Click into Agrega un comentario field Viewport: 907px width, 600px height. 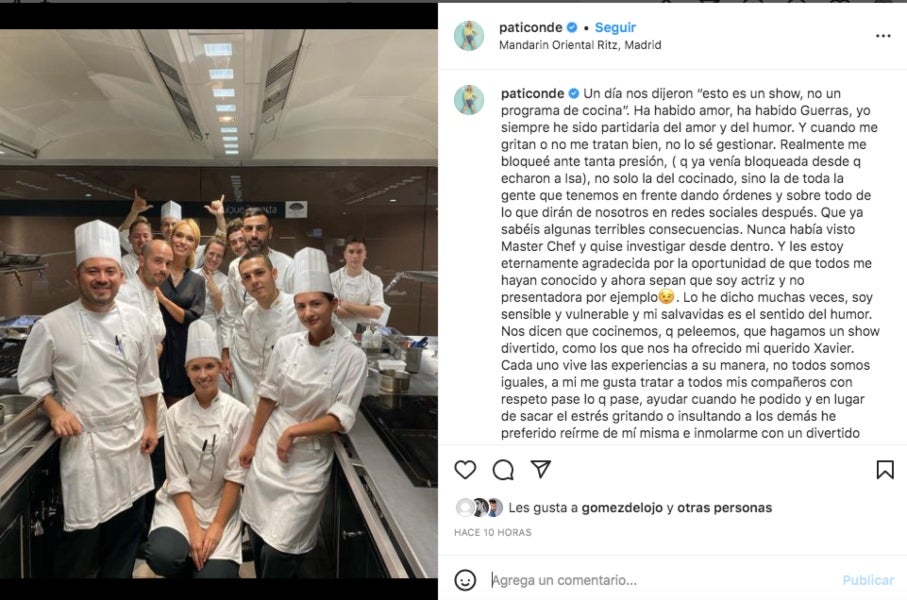click(659, 580)
